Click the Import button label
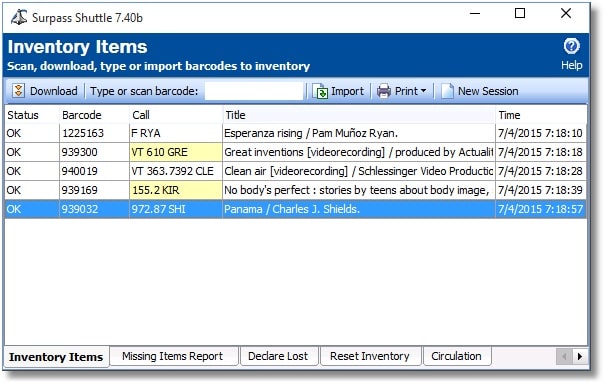The image size is (605, 385). [x=347, y=91]
